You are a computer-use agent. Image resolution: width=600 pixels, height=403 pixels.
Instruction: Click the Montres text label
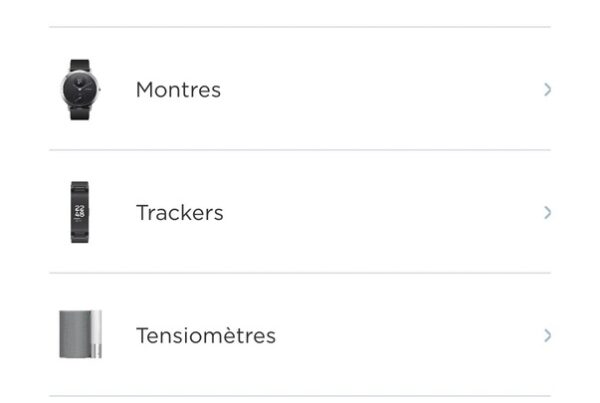click(178, 90)
